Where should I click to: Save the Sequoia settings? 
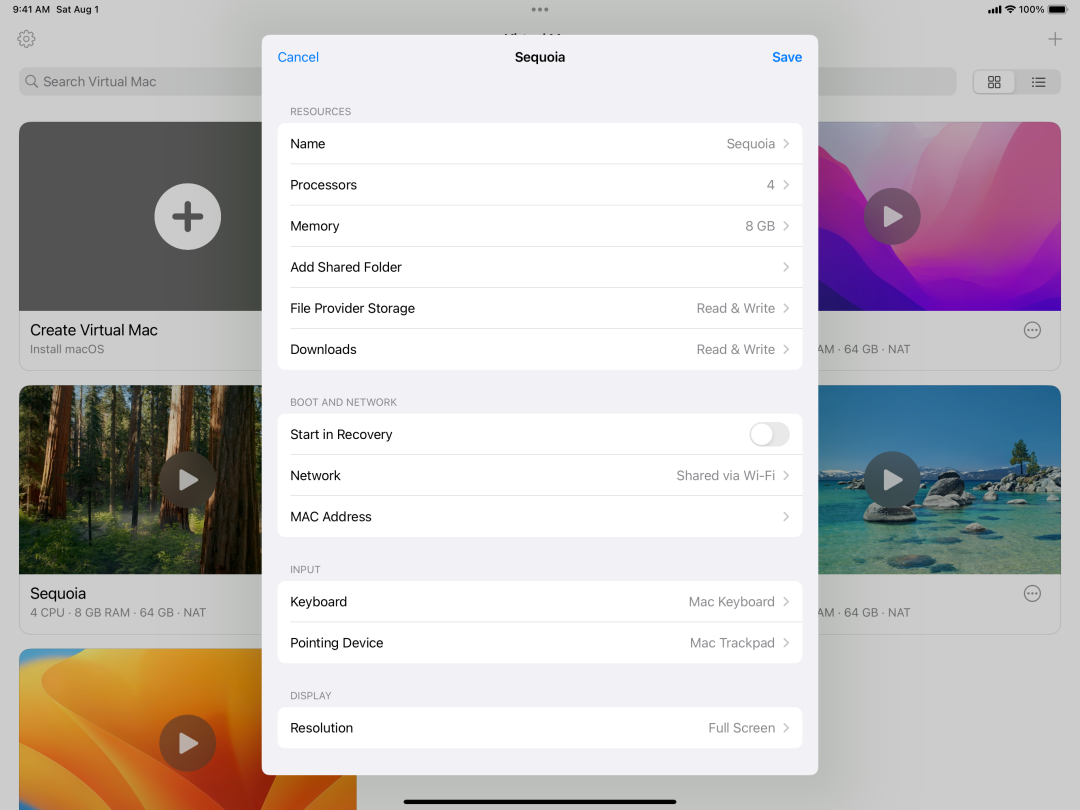tap(787, 57)
